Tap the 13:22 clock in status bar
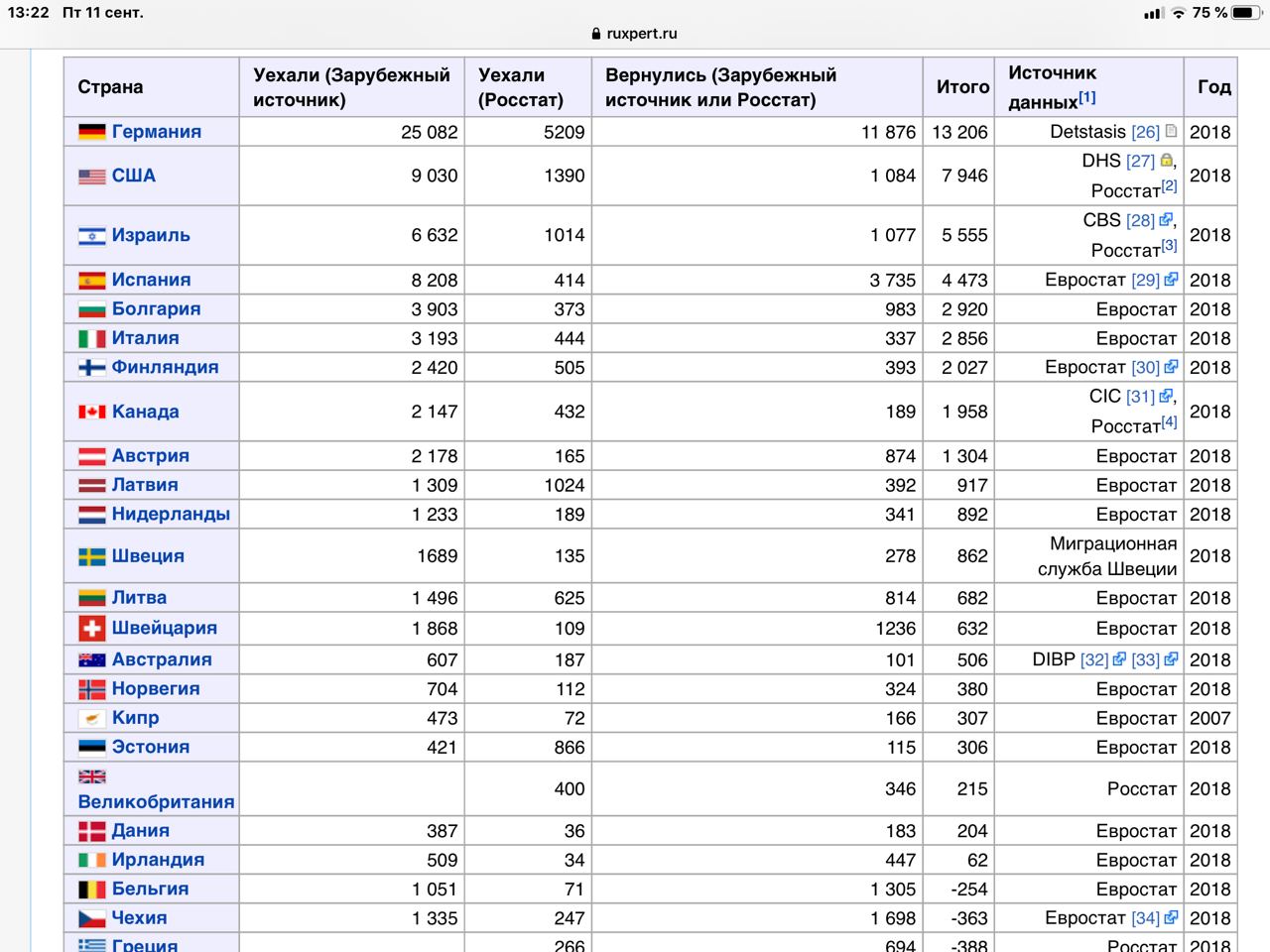 28,13
